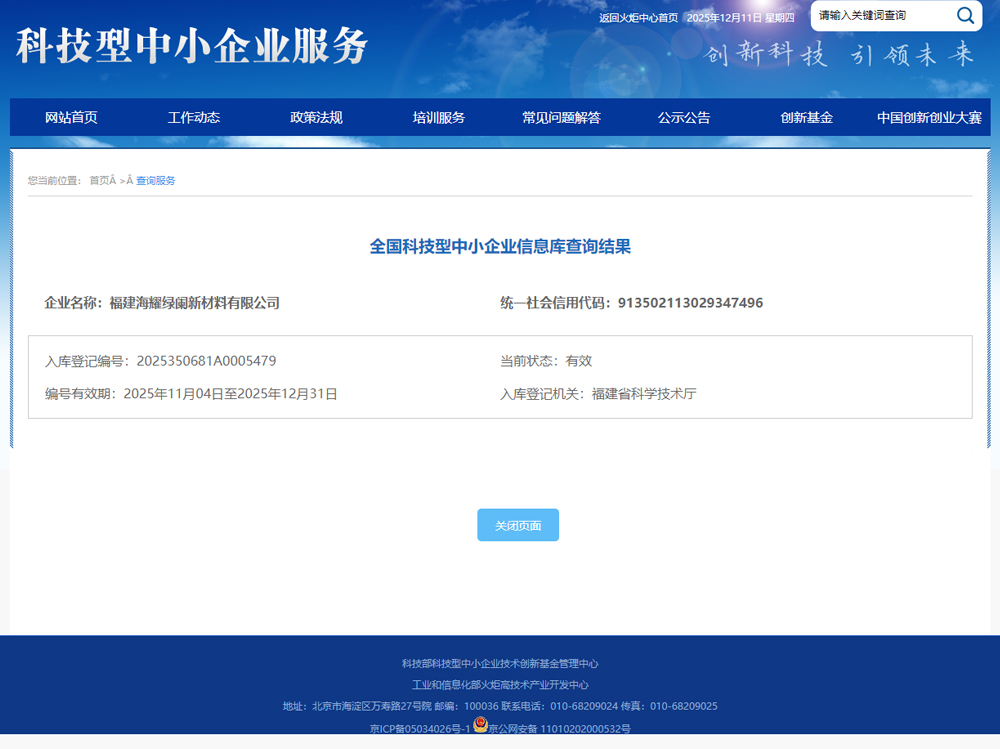Open the 培训服务 menu item
The width and height of the screenshot is (1000, 749).
439,117
